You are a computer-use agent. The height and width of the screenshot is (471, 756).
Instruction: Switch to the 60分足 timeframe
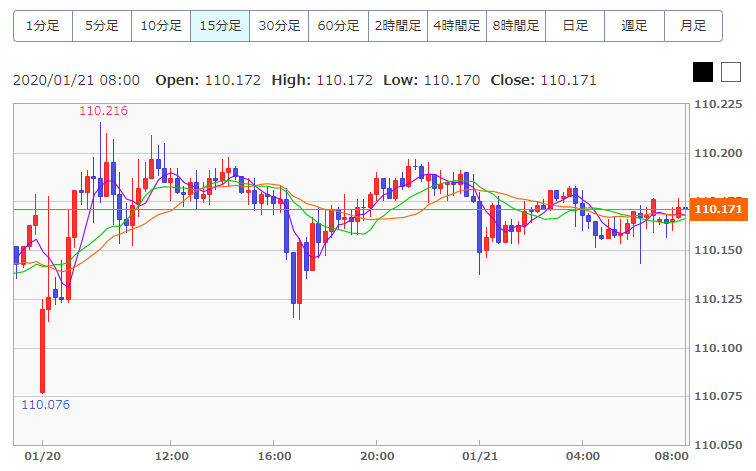pyautogui.click(x=338, y=26)
